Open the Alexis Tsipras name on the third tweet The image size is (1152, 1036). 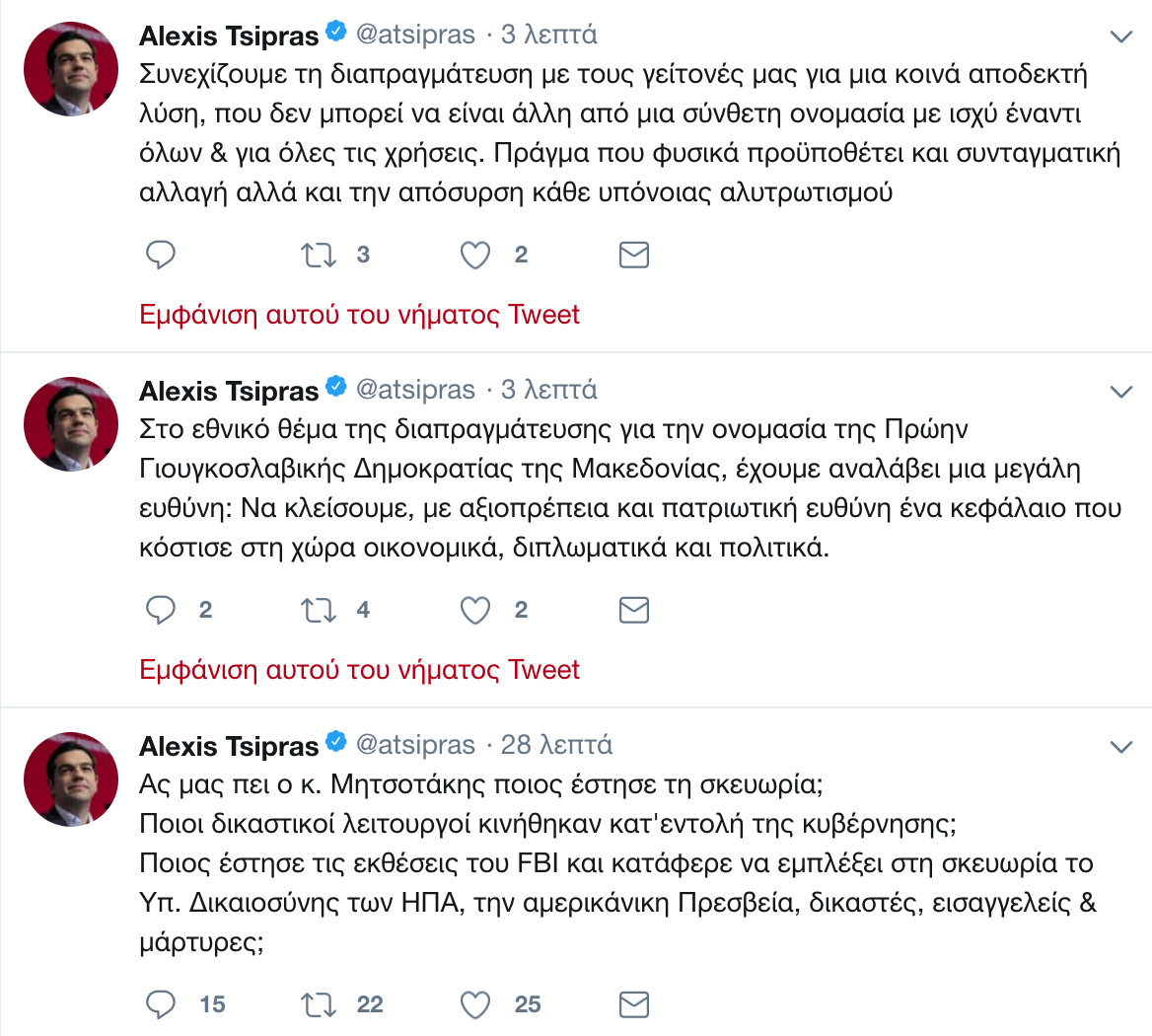click(229, 746)
